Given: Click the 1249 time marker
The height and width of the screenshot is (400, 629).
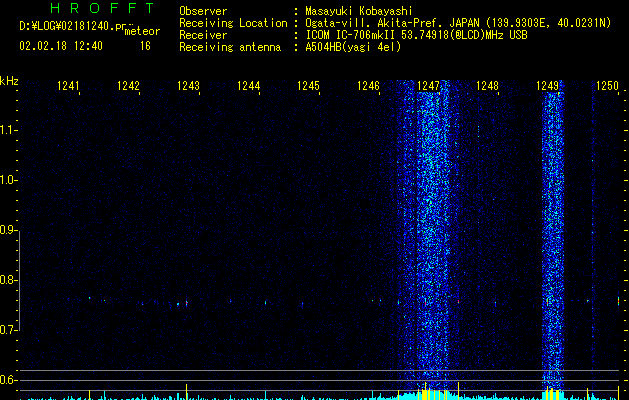Looking at the screenshot, I should click(548, 85).
